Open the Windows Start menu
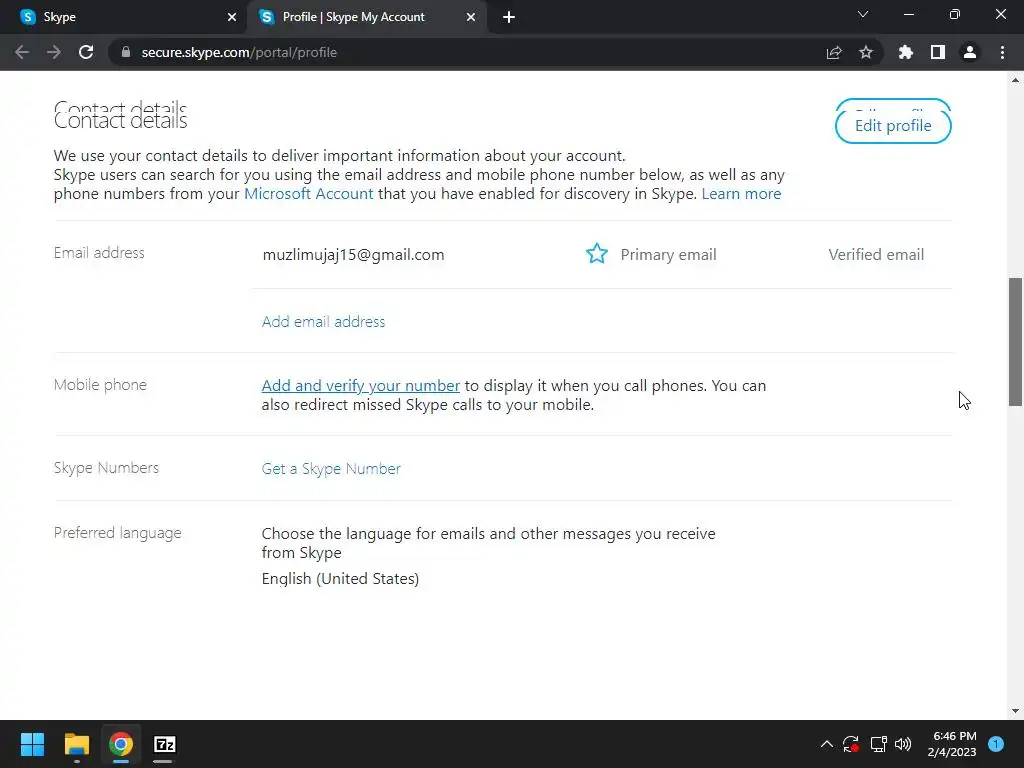This screenshot has height=768, width=1024. 32,744
